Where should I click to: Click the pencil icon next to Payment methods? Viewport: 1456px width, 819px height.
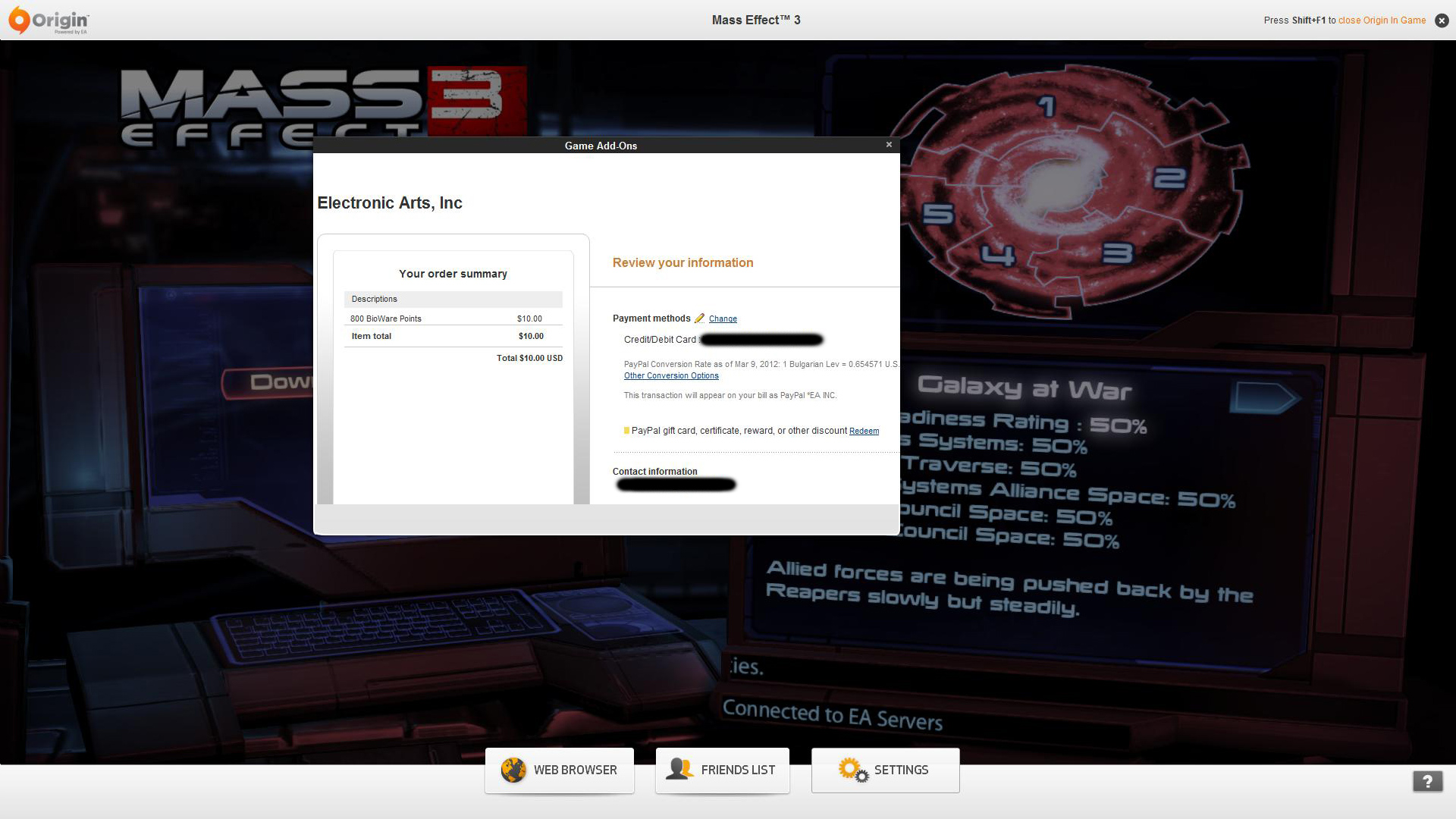[699, 318]
